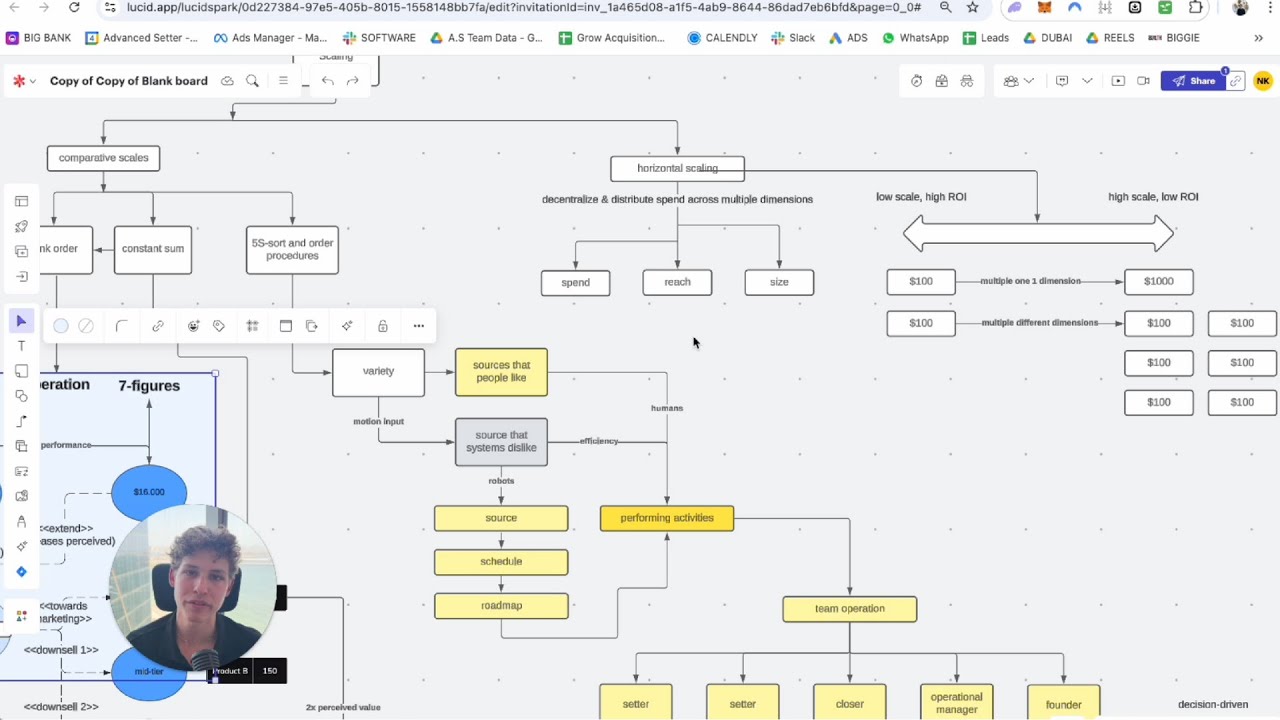
Task: Use the AI magic sparkle in floating toolbar
Action: (x=347, y=326)
